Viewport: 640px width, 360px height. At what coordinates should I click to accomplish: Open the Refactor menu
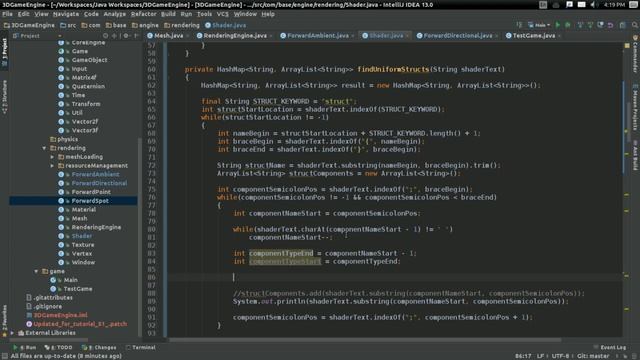click(x=143, y=14)
